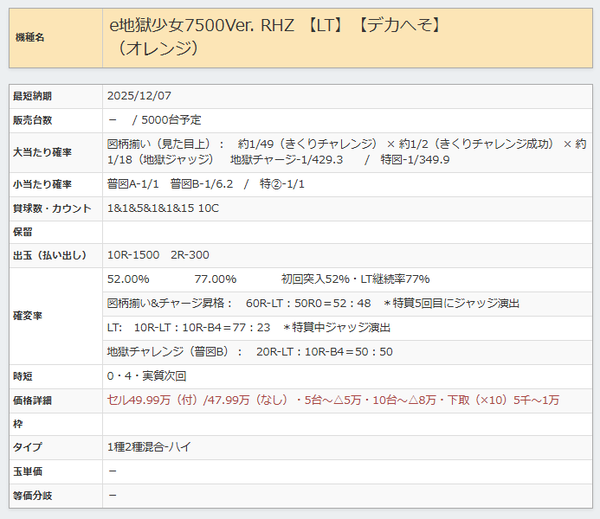Select the 1&1&5&1&1&15 10C value
The image size is (600, 519).
(163, 208)
